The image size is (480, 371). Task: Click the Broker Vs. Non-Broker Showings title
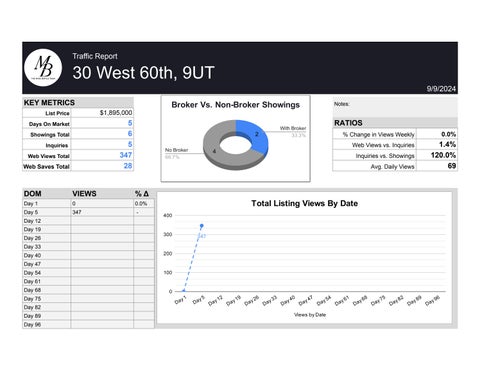coord(235,105)
